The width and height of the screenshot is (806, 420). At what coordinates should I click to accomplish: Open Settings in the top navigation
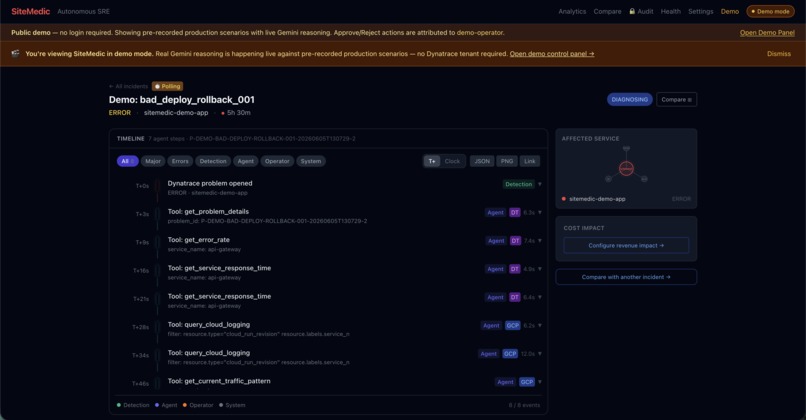pos(701,11)
